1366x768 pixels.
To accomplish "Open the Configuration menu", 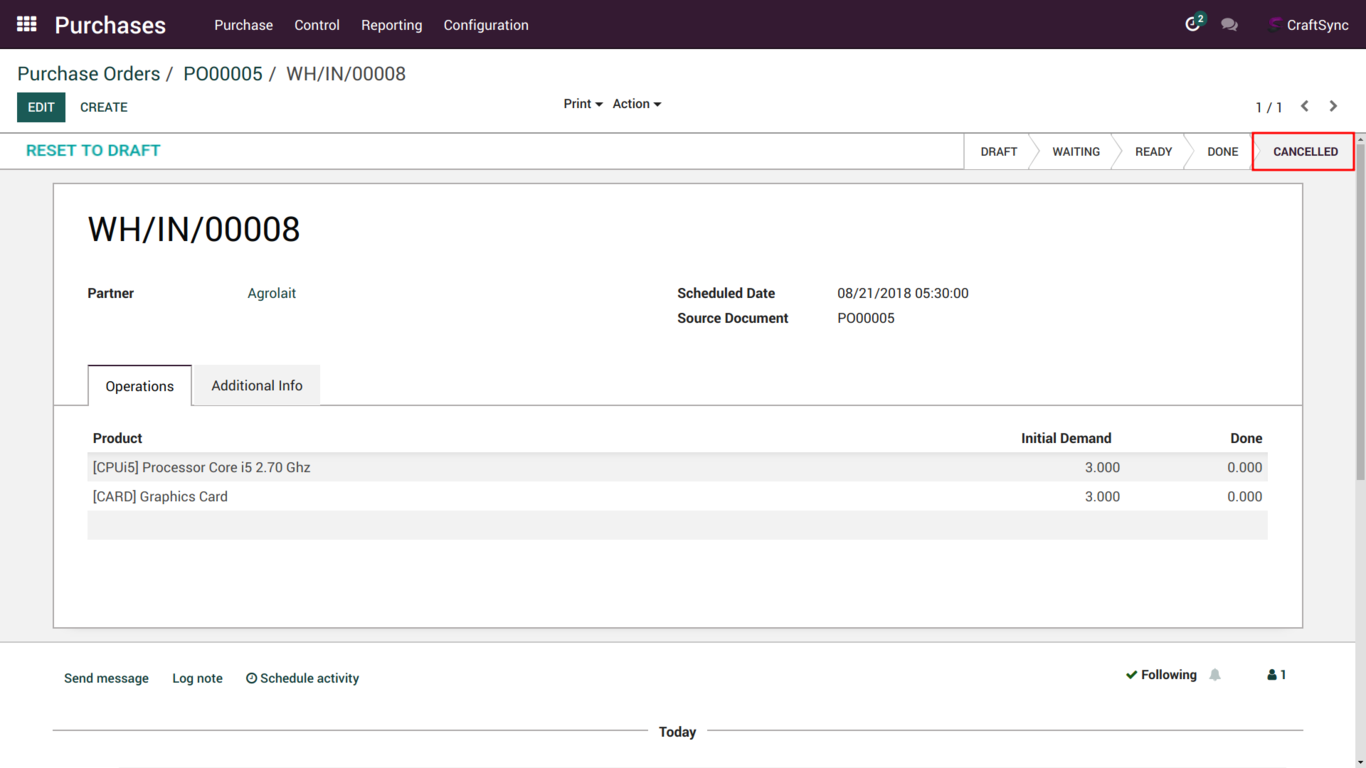I will coord(486,25).
